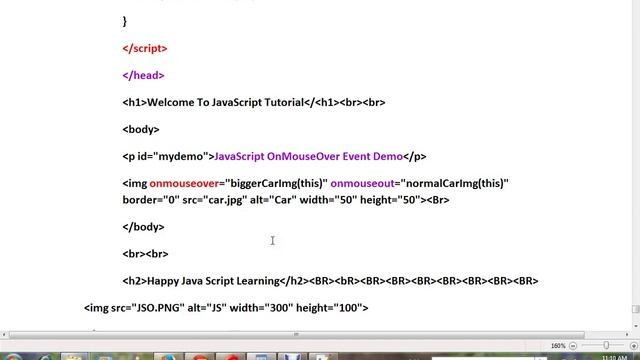Click the lone '<br><br>' line
This screenshot has width=640, height=360.
[x=145, y=254]
